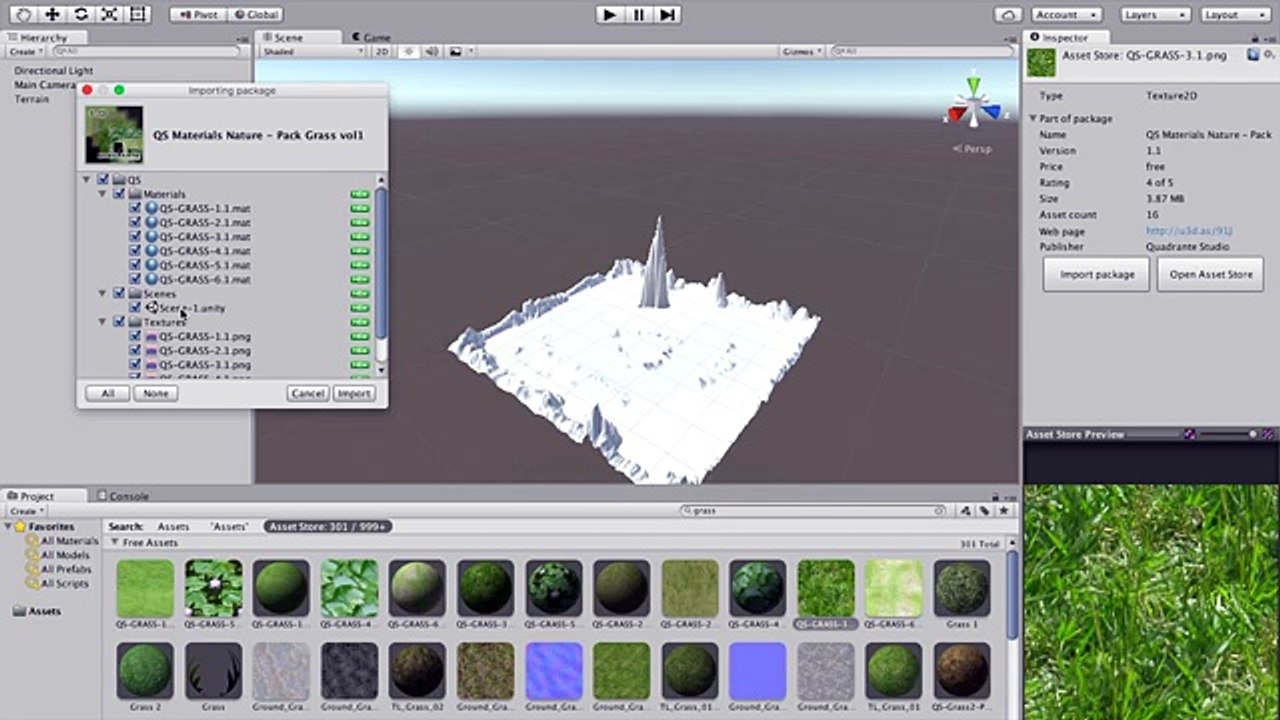Select the Scene tab

coord(288,37)
